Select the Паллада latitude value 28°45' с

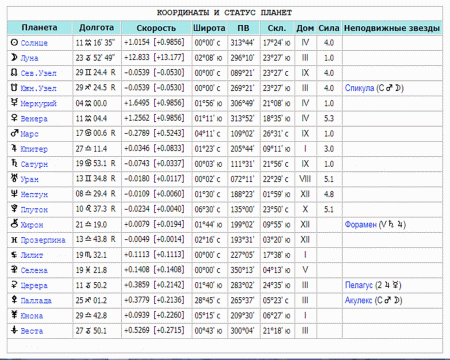coord(207,300)
